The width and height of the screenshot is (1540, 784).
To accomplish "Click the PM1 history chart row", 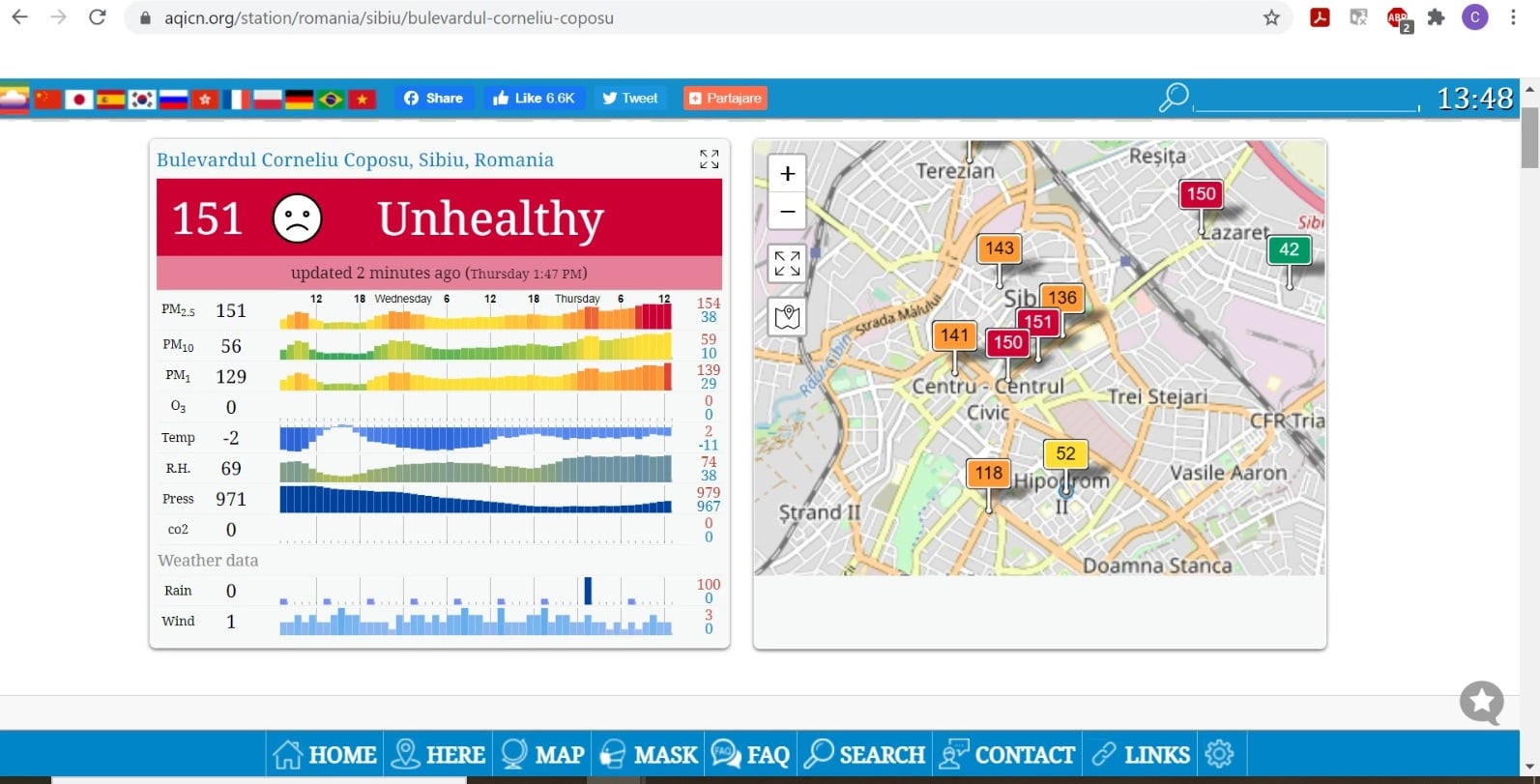I will click(x=476, y=377).
